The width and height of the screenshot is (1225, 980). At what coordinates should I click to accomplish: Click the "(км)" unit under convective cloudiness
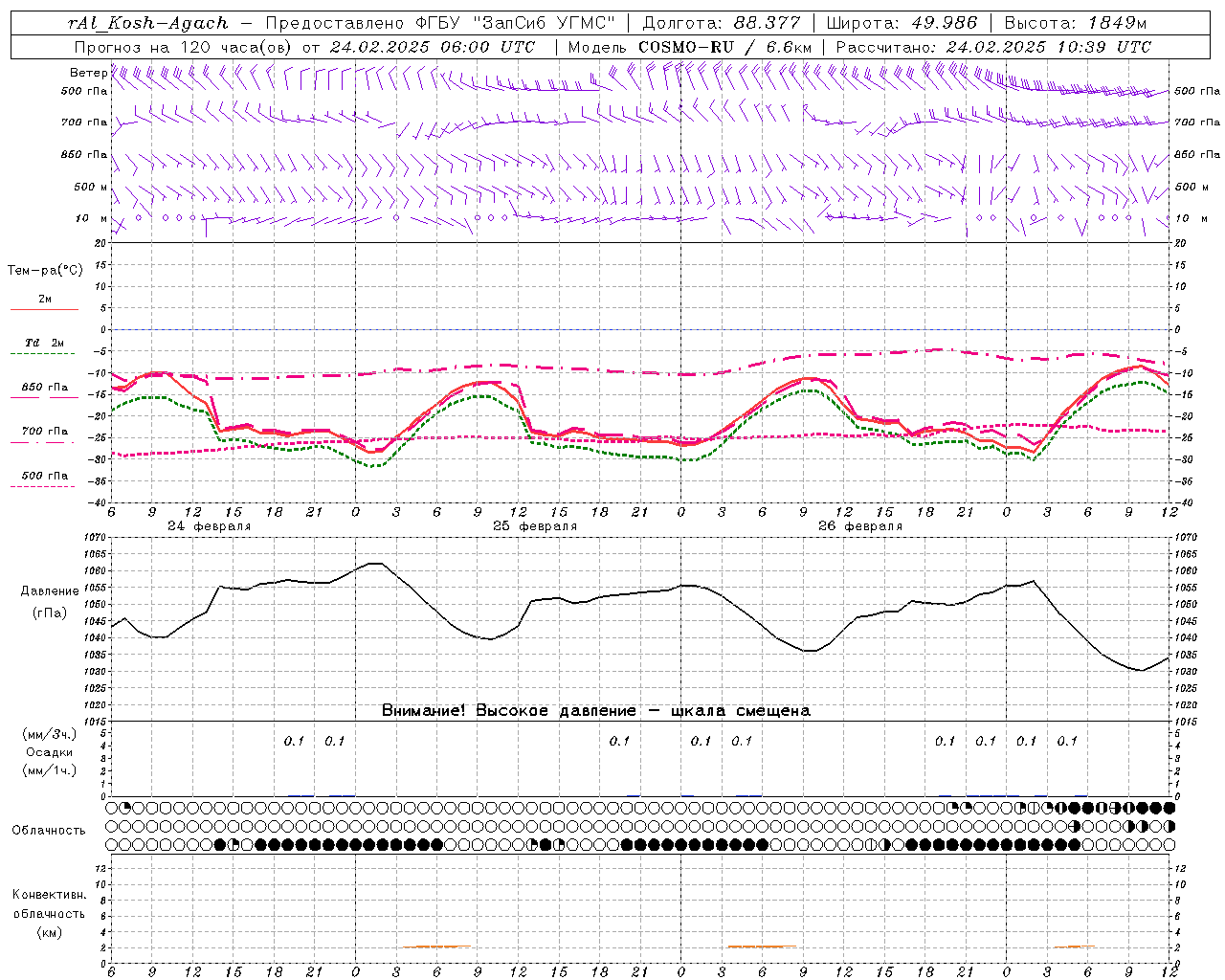point(50,932)
